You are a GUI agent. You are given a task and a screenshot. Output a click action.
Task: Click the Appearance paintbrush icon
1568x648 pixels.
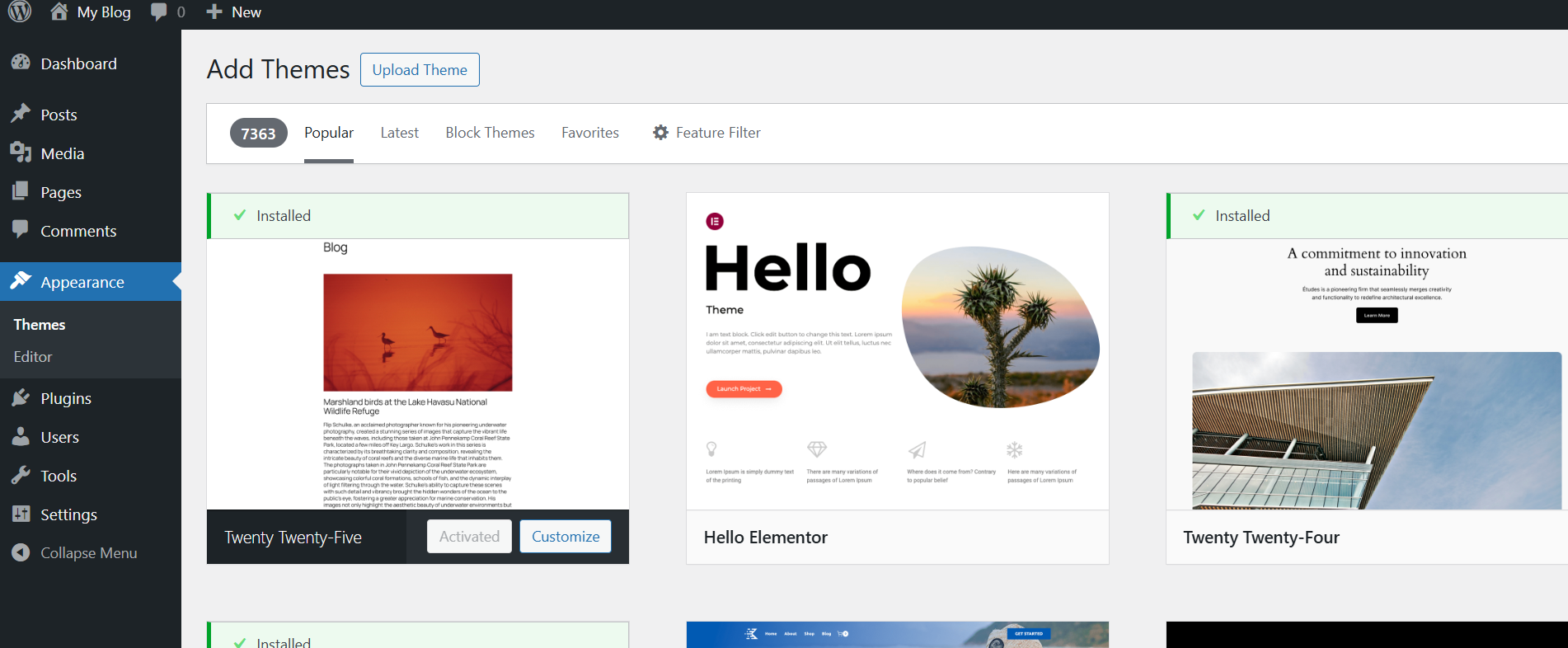21,281
